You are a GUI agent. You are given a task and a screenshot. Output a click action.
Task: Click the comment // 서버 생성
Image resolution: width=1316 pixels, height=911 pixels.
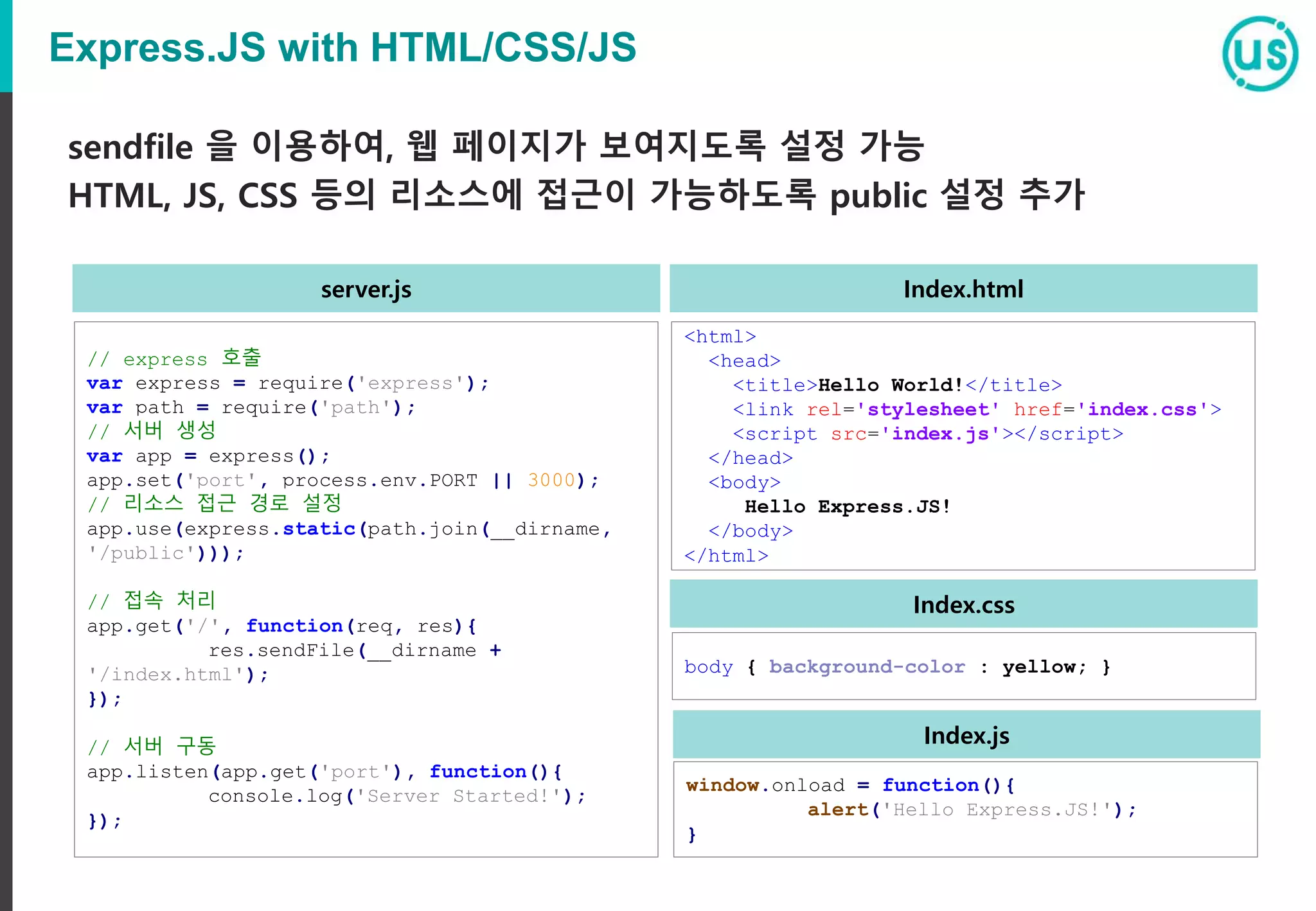(152, 430)
